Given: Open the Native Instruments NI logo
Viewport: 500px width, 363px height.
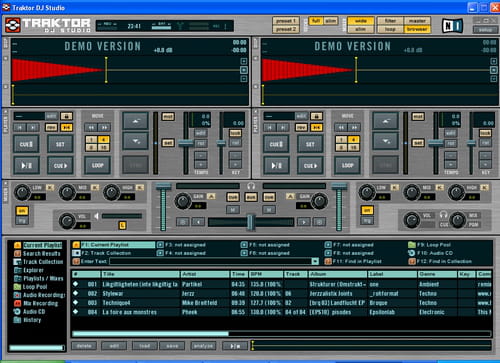Looking at the screenshot, I should click(452, 26).
